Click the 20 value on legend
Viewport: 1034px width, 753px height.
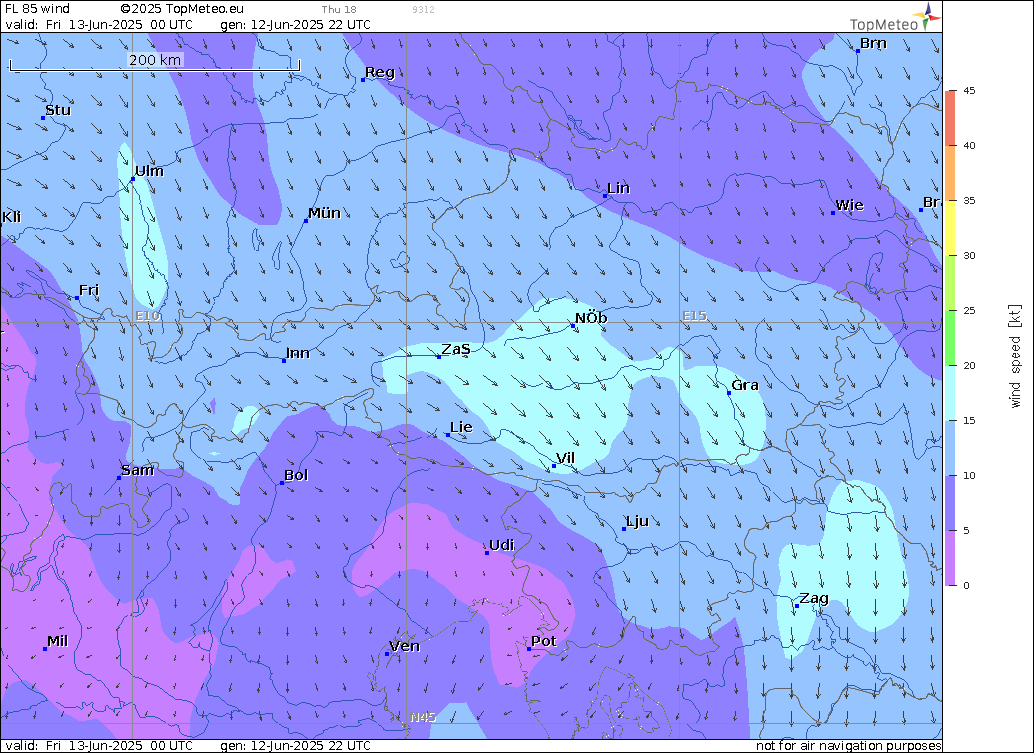tap(969, 366)
